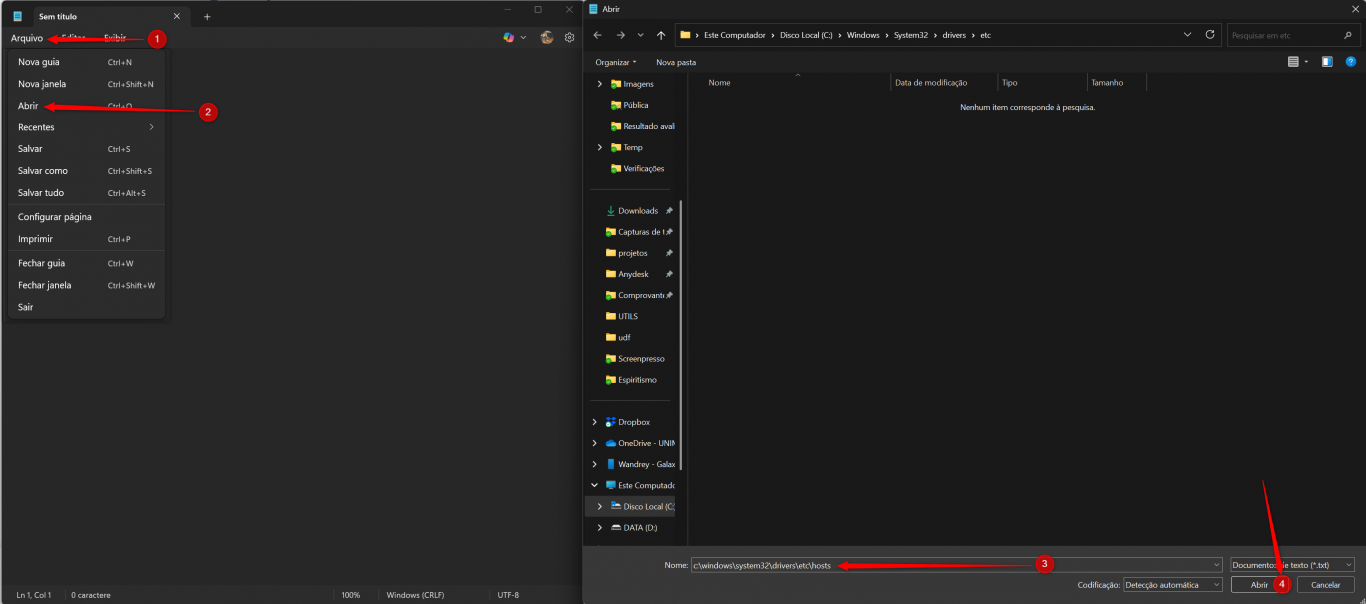Select the details view layout icon
This screenshot has width=1366, height=604.
[x=1293, y=61]
